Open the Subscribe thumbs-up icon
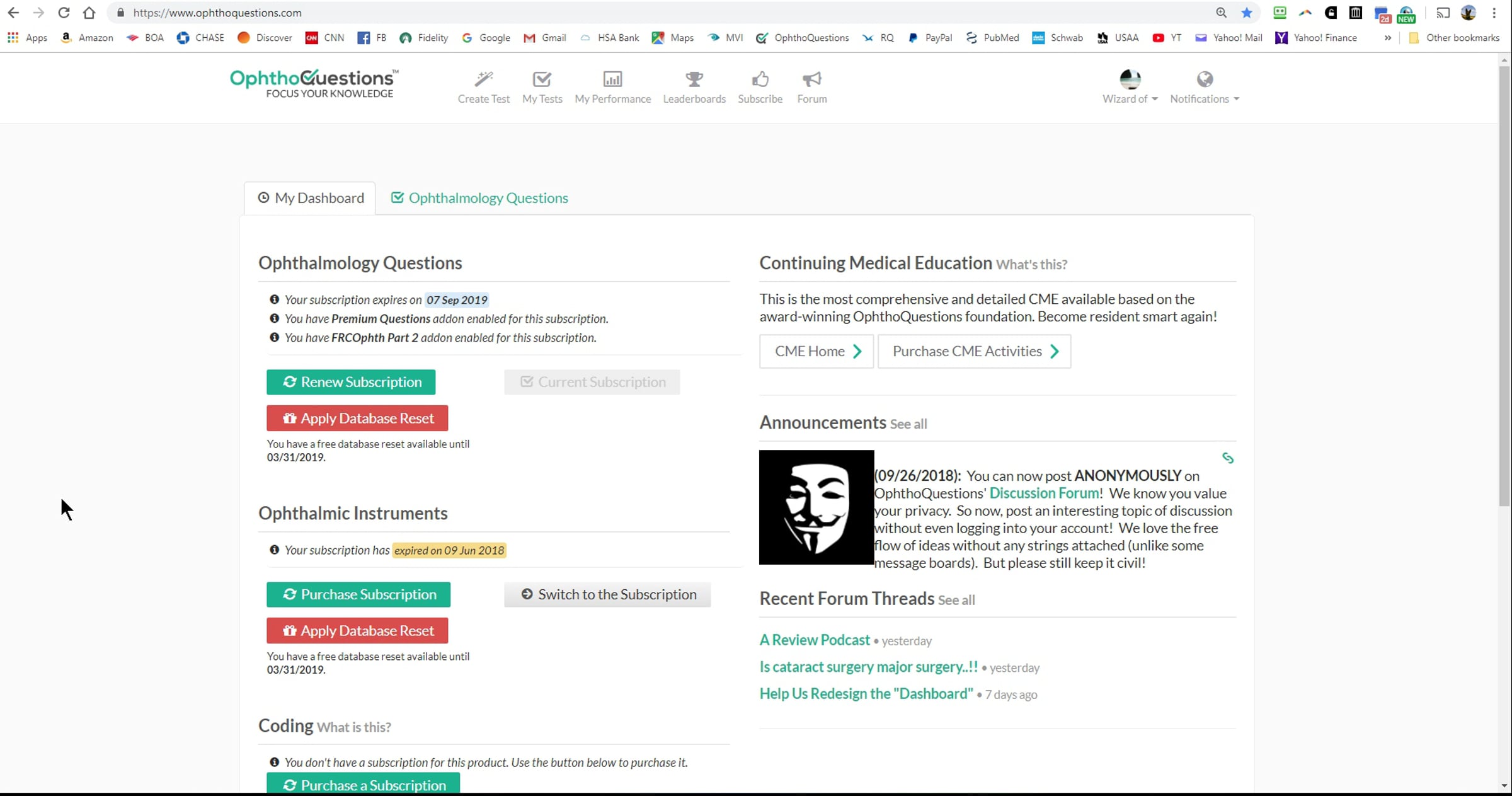 coord(760,79)
